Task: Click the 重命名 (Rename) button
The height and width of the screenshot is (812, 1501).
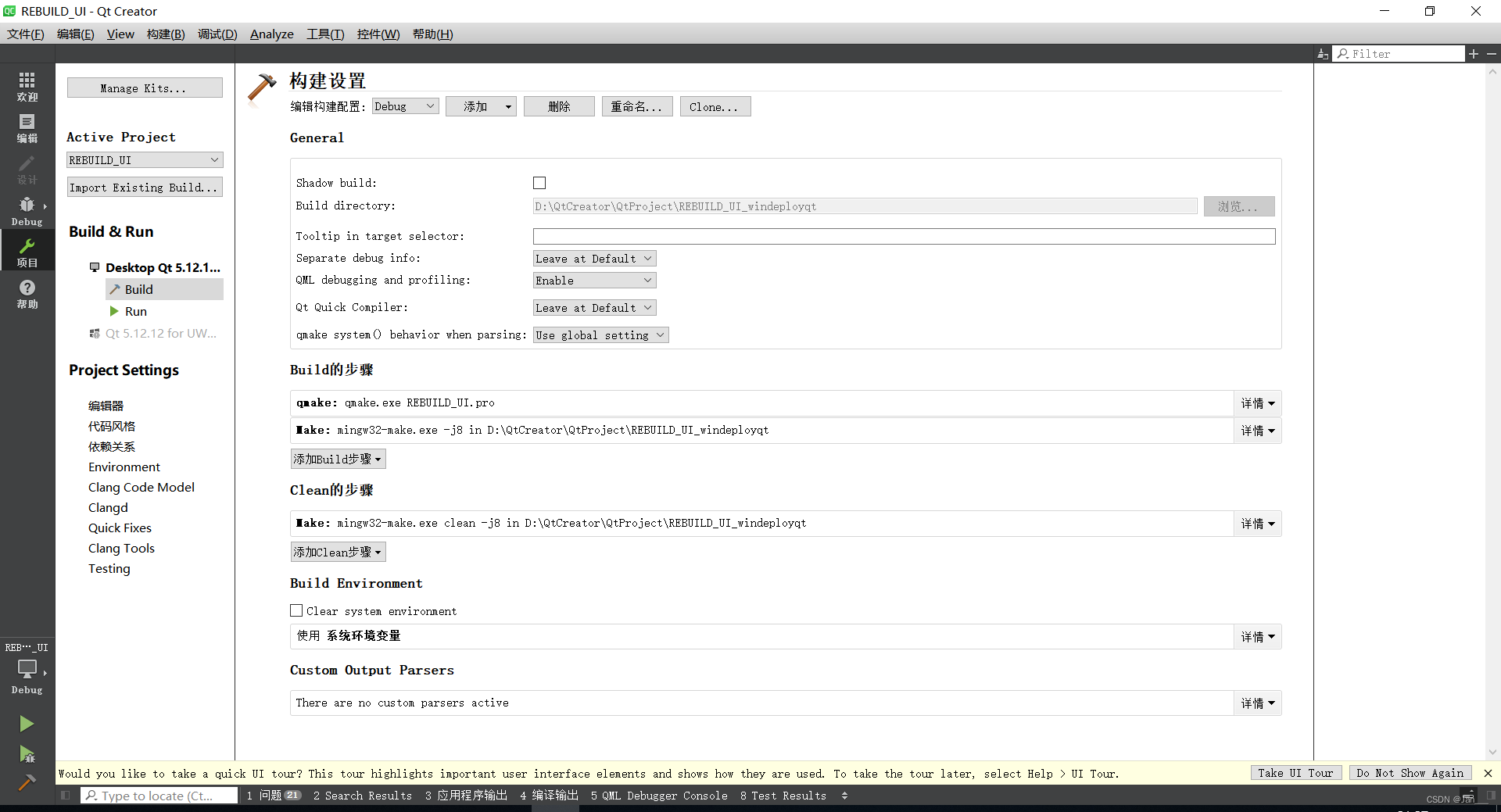Action: pyautogui.click(x=637, y=106)
